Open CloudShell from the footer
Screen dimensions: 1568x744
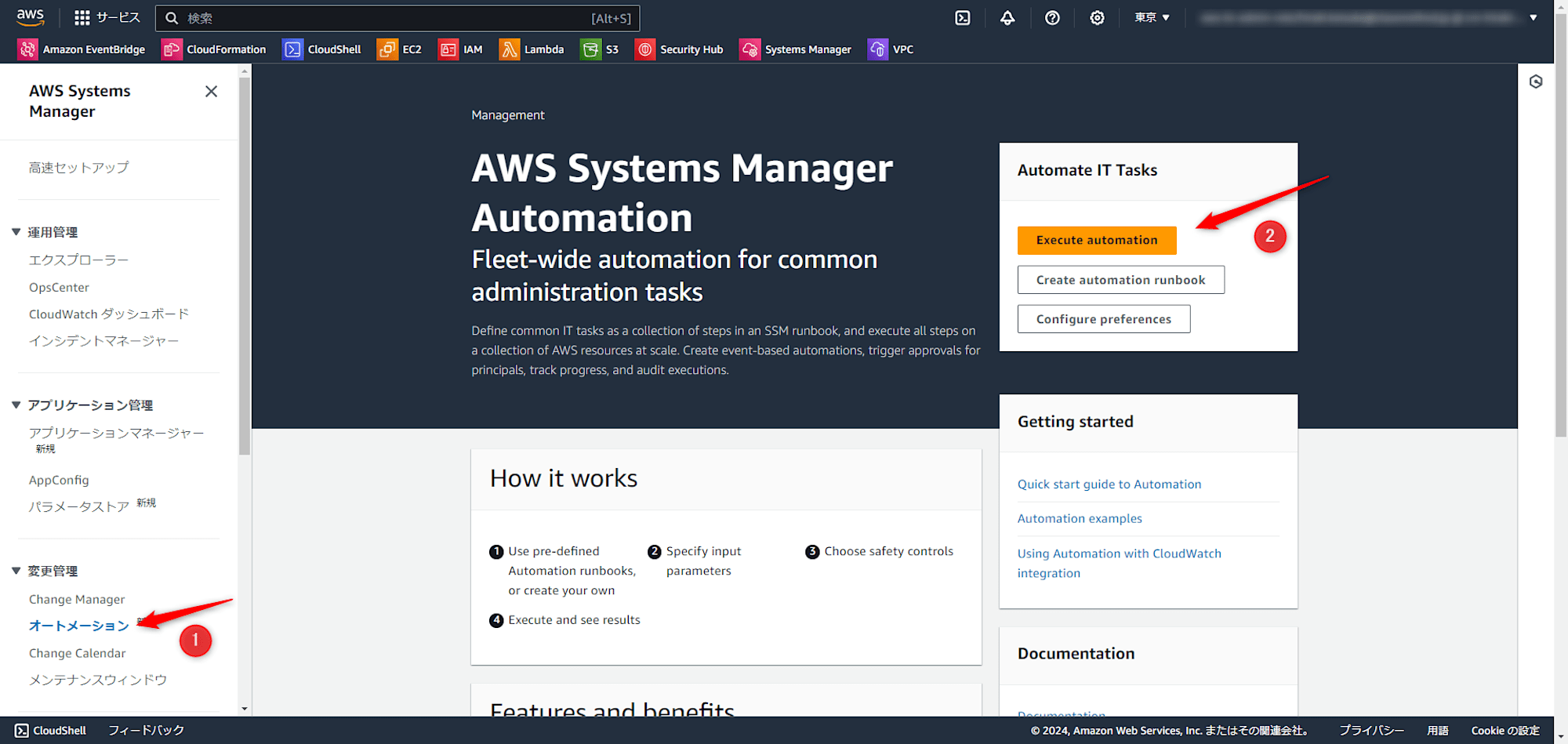pyautogui.click(x=51, y=730)
